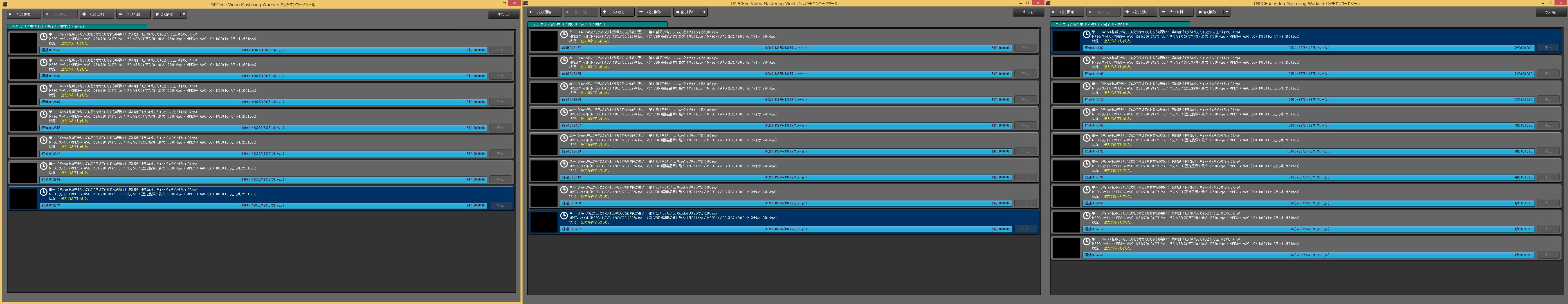1568x304 pixels.
Task: Click progress bar of 07.mp4 in 7-job window
Action: [263, 205]
